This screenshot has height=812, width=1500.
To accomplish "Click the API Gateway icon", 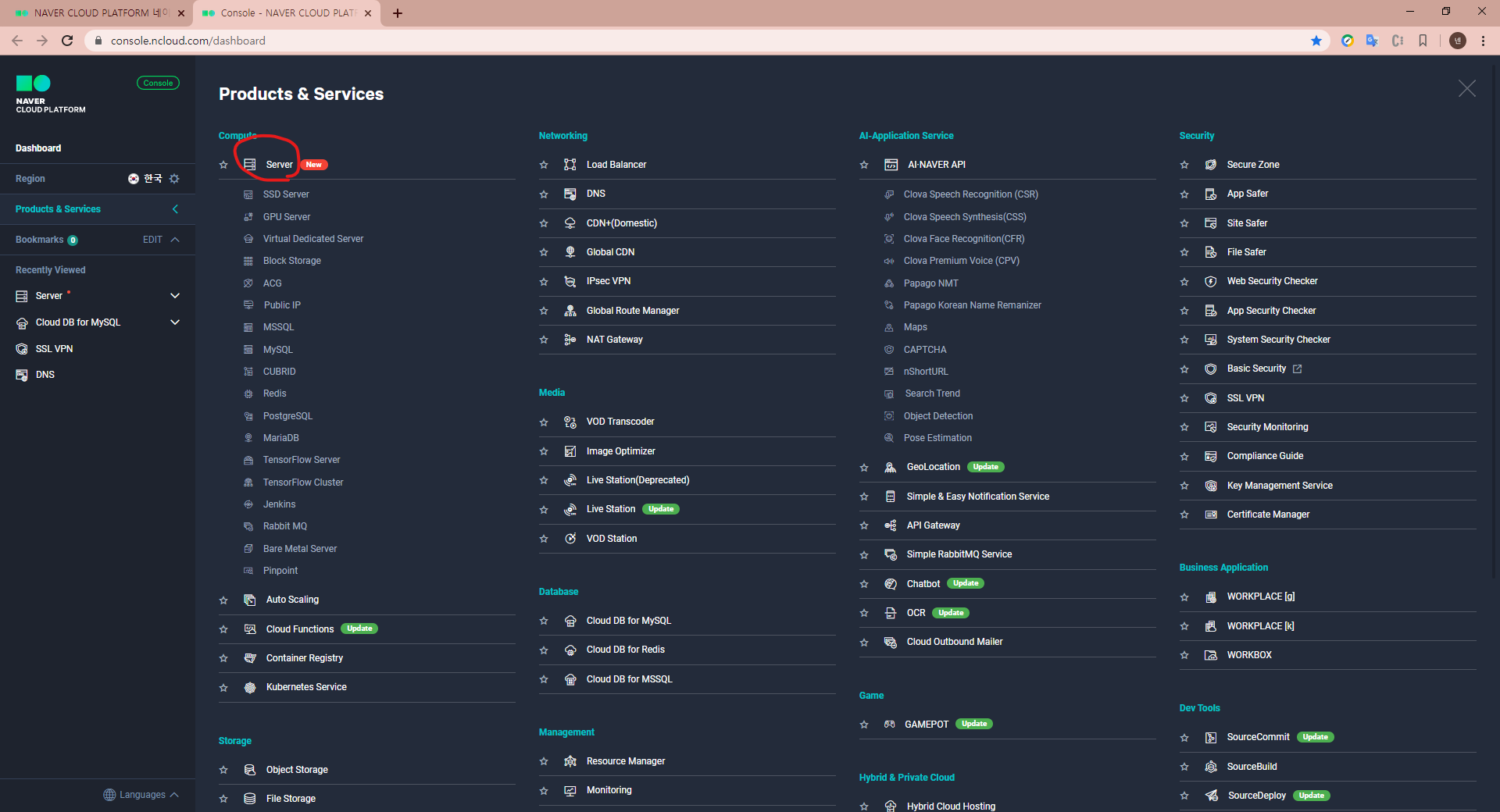I will (891, 525).
